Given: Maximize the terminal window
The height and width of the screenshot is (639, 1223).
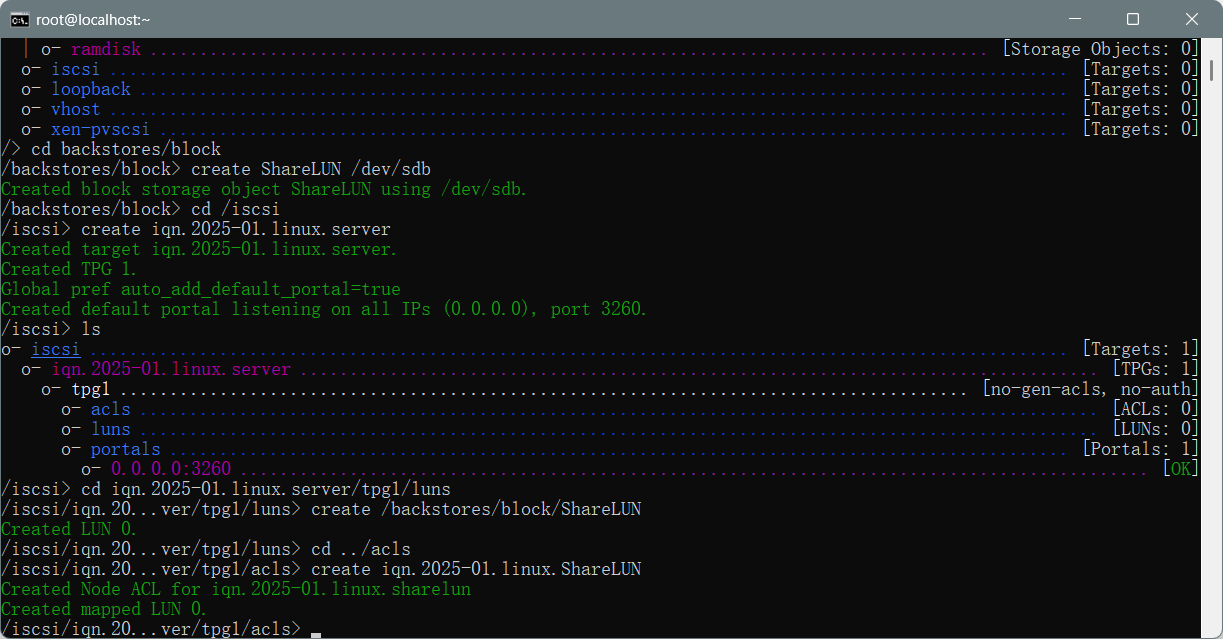Looking at the screenshot, I should 1133,19.
